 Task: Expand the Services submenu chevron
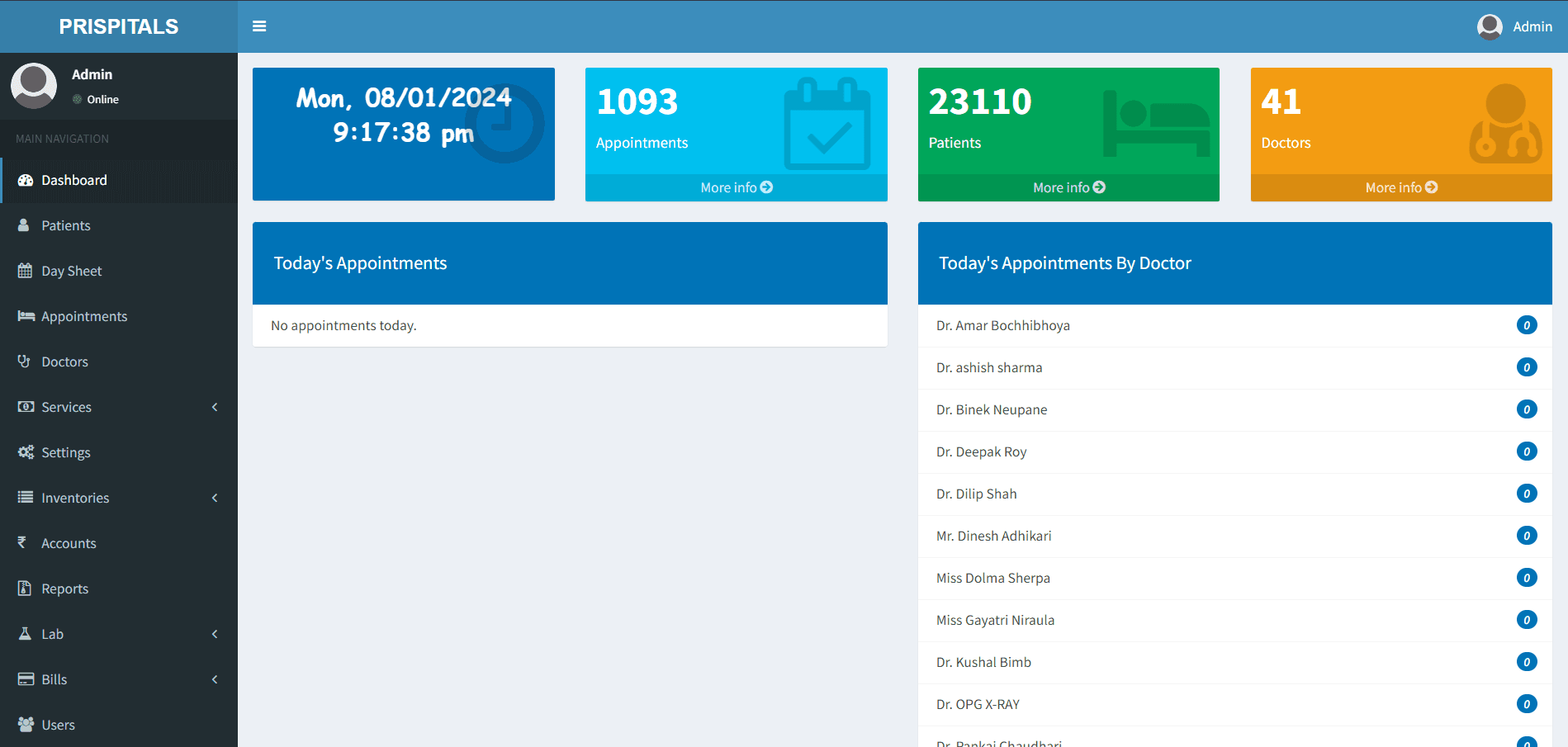click(215, 407)
